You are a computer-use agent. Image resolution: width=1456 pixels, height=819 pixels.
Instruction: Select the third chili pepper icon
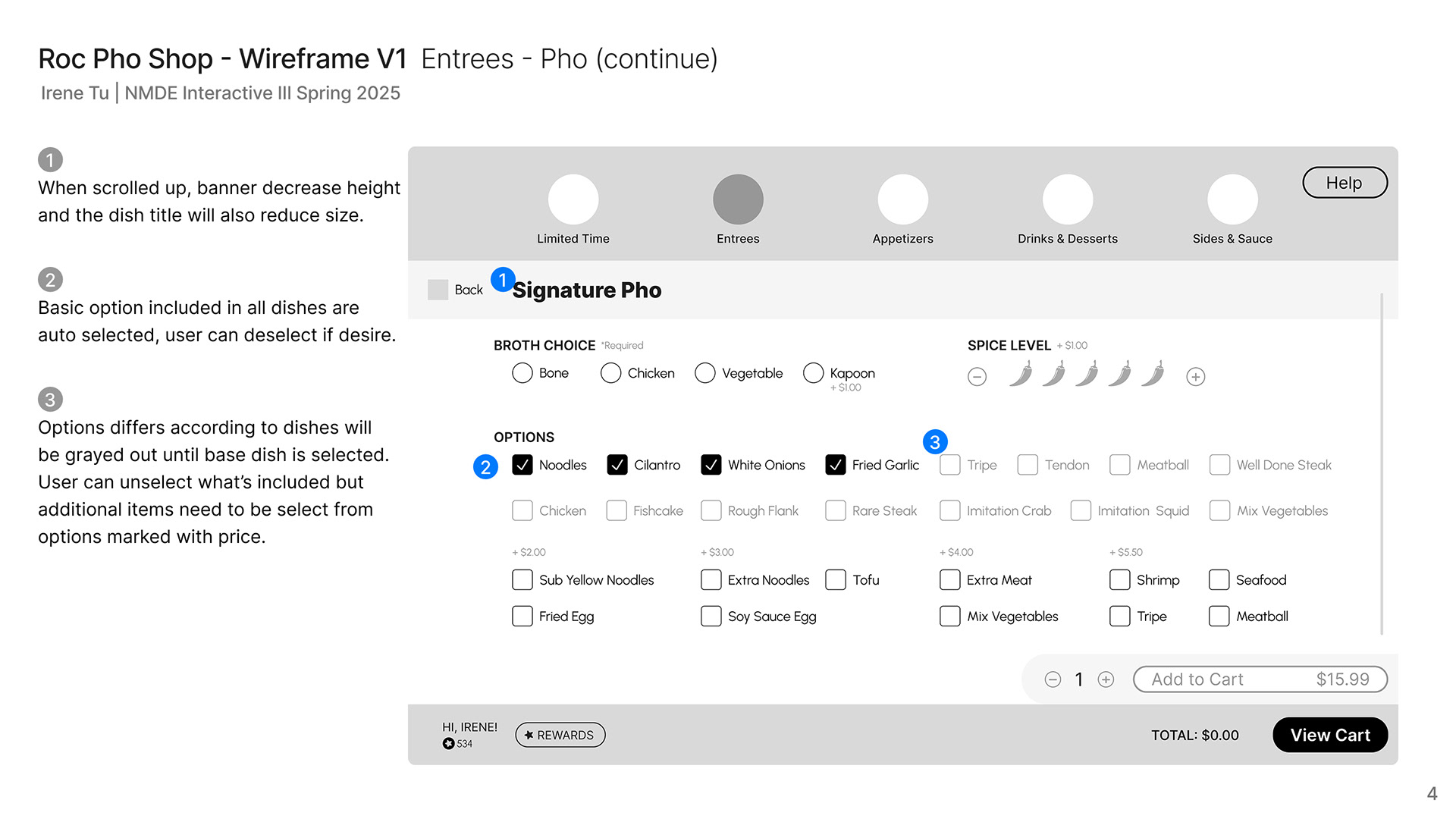1087,373
